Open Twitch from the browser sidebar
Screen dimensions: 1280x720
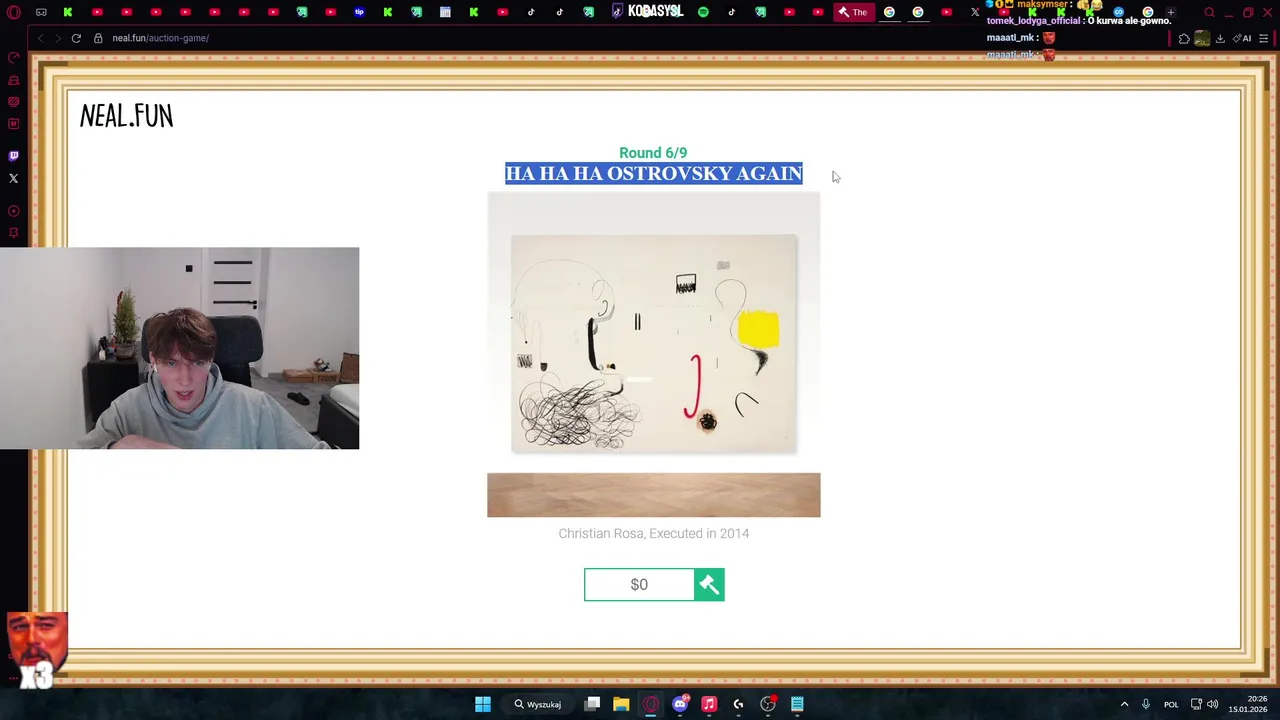coord(13,156)
